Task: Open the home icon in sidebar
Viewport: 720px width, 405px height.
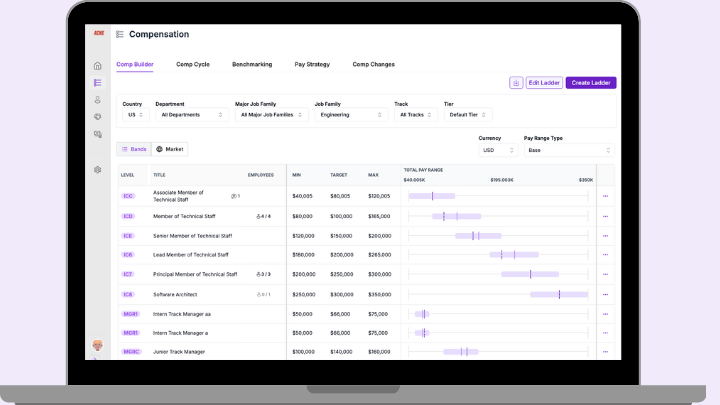Action: [97, 66]
